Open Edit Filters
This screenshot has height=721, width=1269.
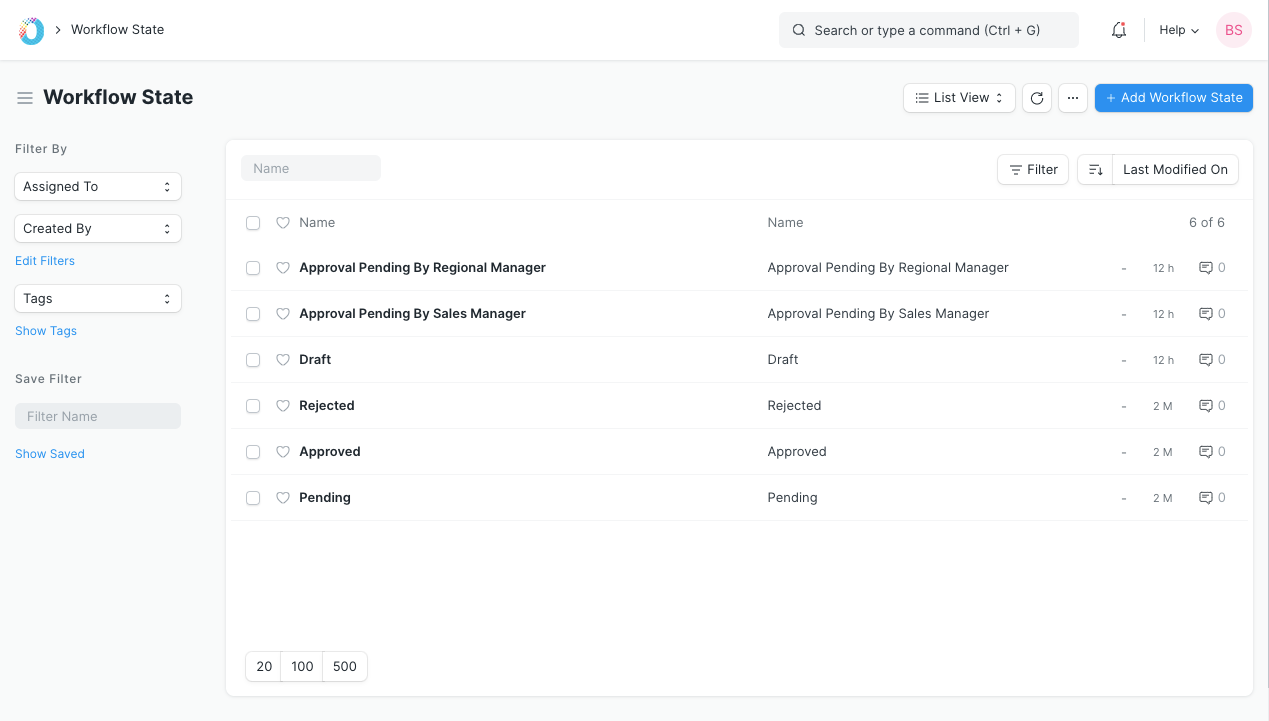coord(44,260)
